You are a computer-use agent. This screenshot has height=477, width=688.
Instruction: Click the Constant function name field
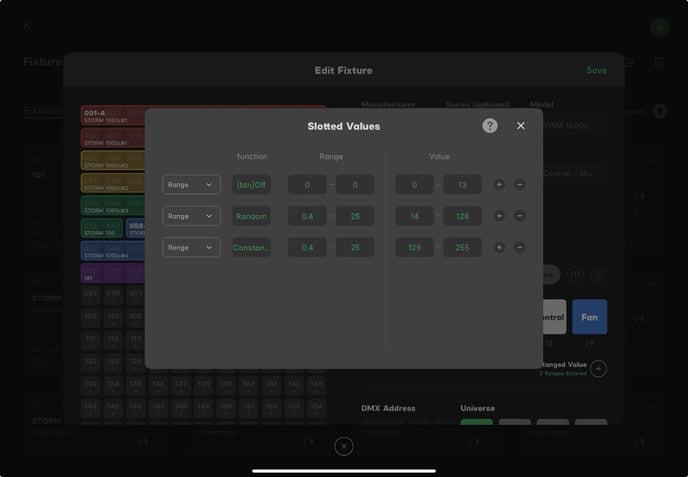(251, 247)
